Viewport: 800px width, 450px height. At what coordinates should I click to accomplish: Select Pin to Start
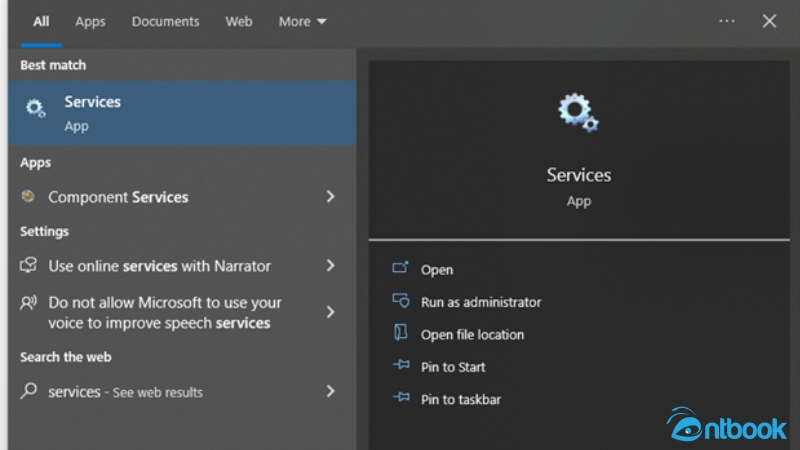coord(453,367)
